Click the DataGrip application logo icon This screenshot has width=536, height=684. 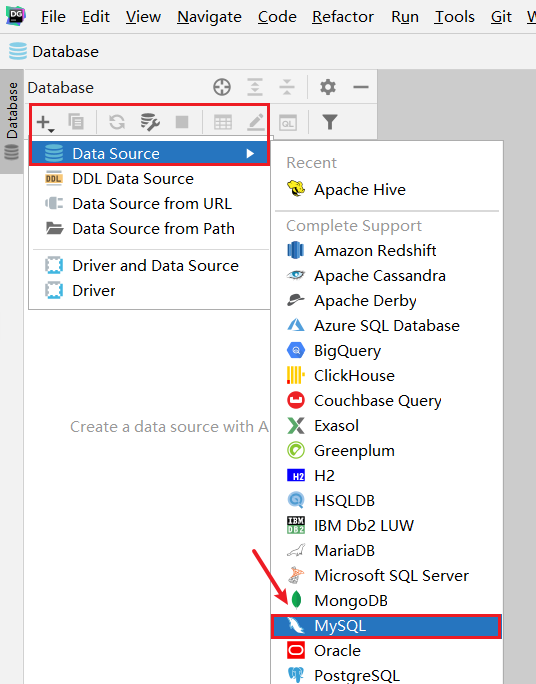[16, 16]
